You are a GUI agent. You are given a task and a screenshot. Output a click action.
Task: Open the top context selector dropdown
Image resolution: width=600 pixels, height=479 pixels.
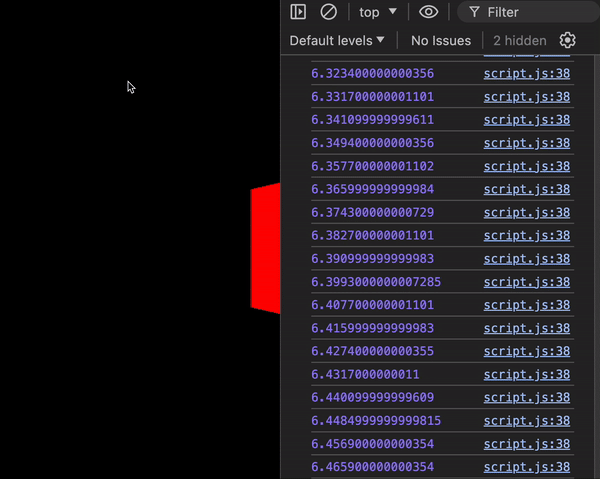click(x=377, y=12)
